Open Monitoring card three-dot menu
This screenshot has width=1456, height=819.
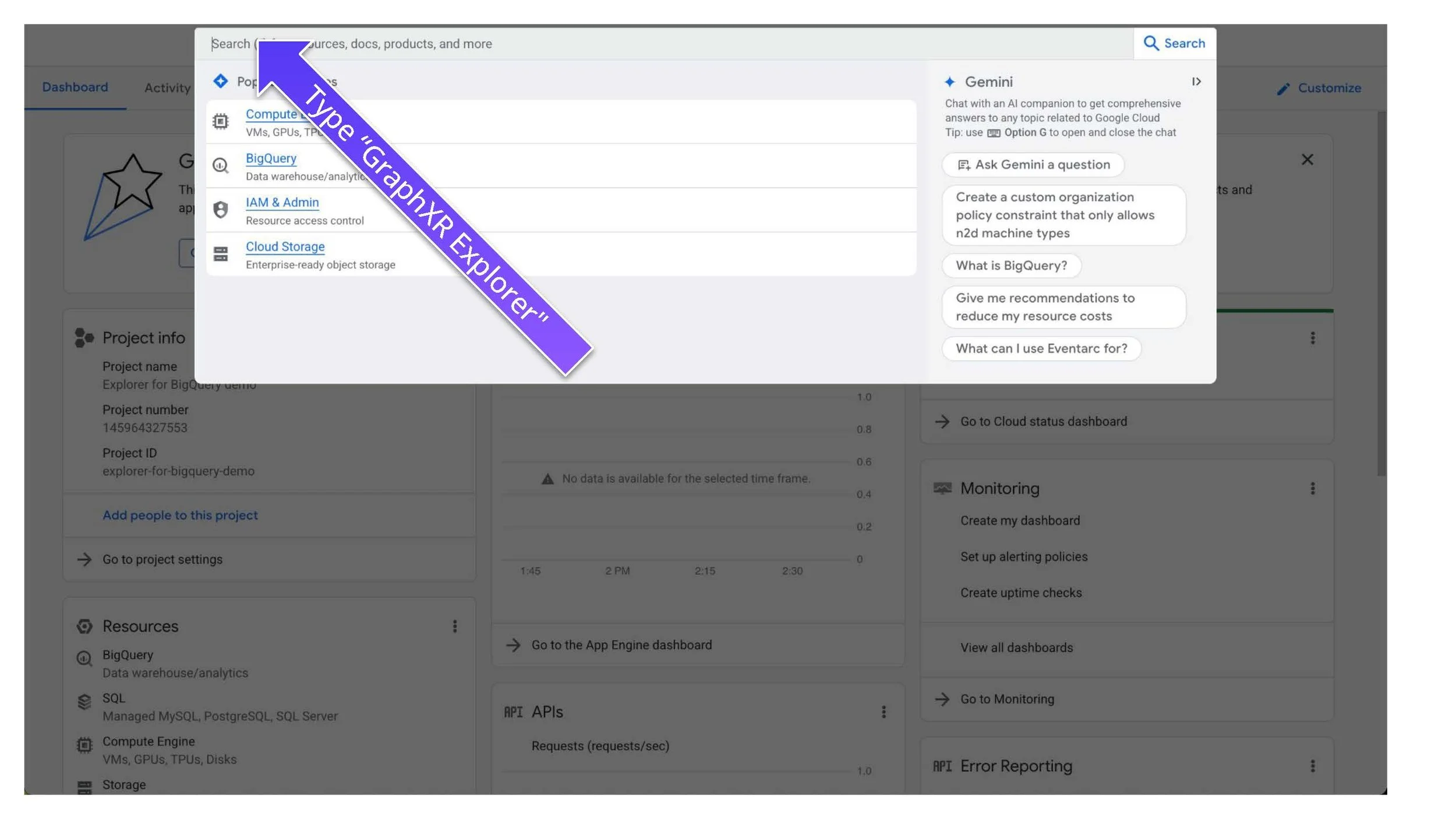[x=1312, y=489]
